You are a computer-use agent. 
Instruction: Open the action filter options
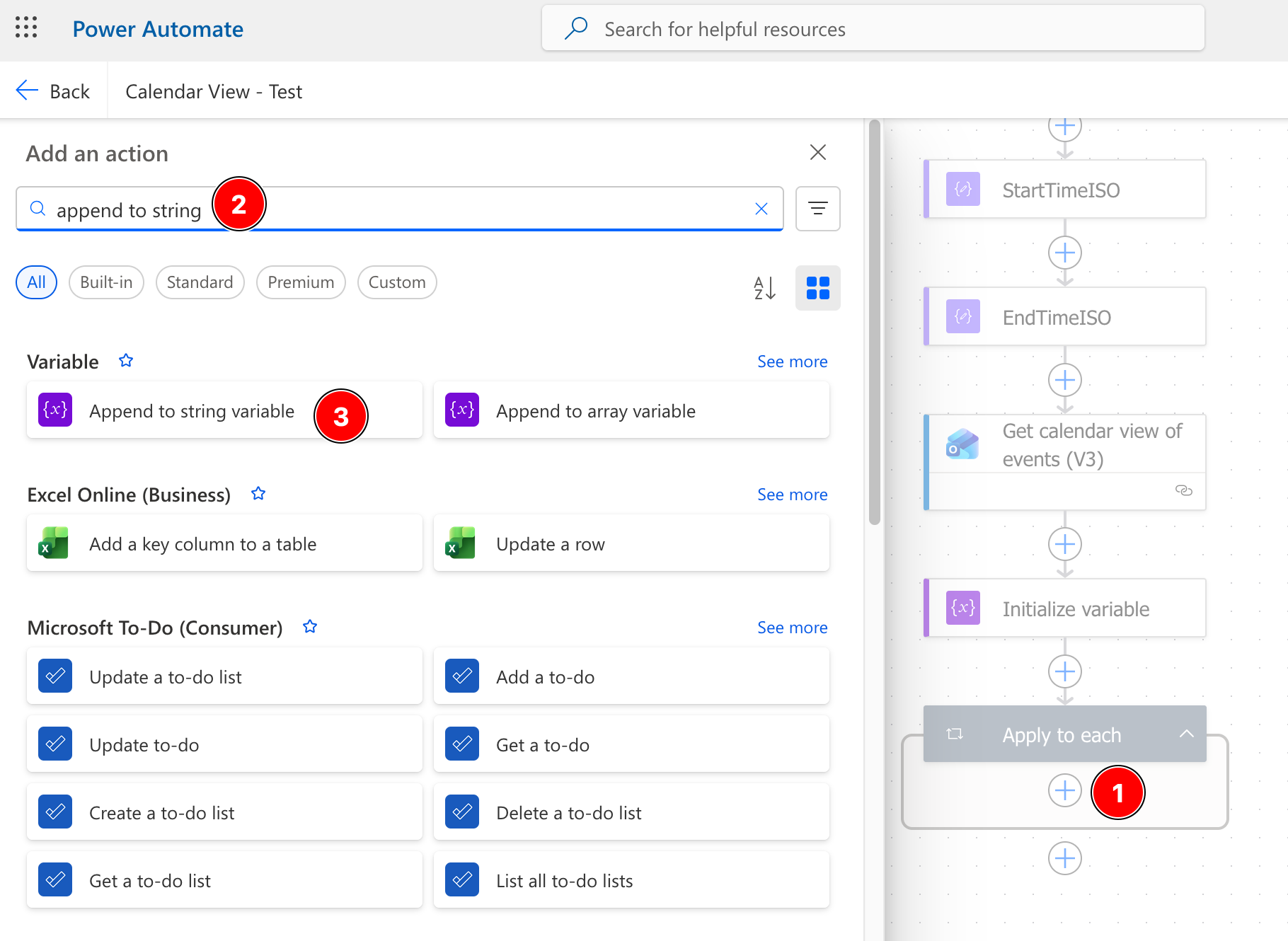coord(817,209)
